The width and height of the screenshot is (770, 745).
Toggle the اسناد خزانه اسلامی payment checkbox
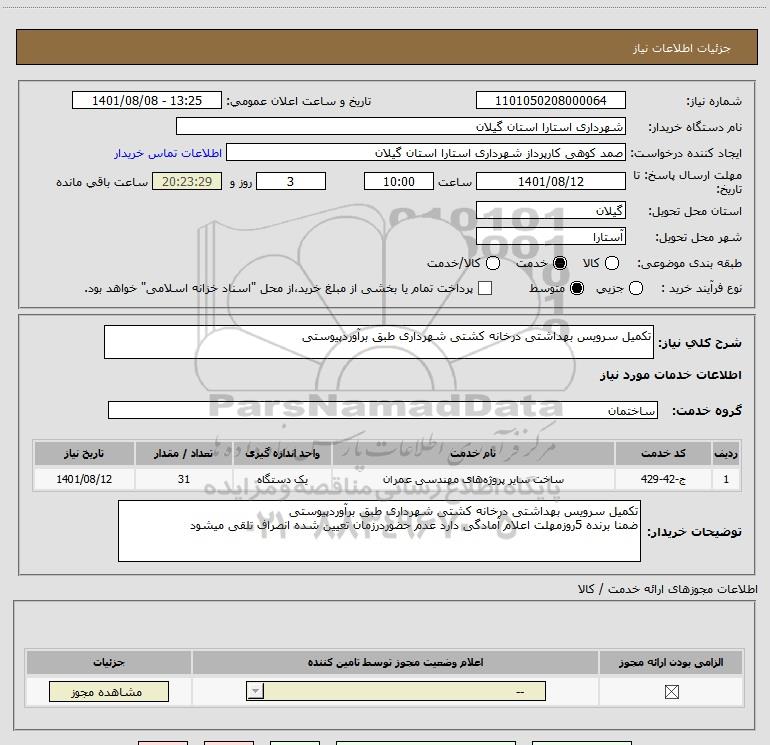pos(485,288)
